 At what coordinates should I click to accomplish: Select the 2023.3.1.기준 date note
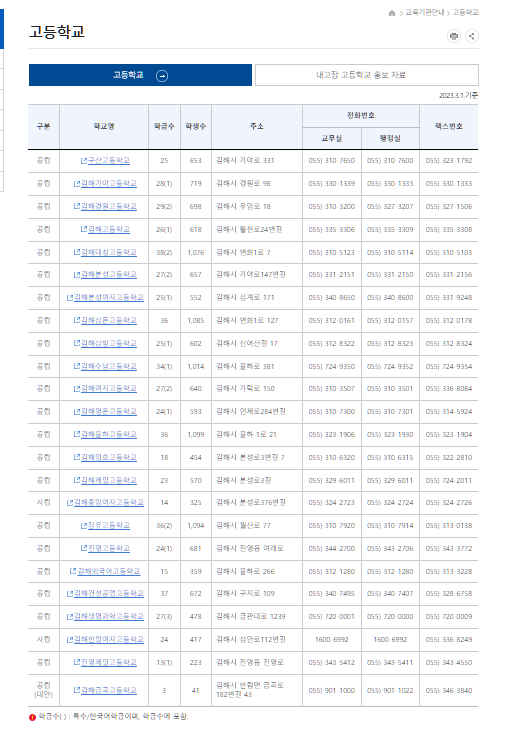coord(458,96)
